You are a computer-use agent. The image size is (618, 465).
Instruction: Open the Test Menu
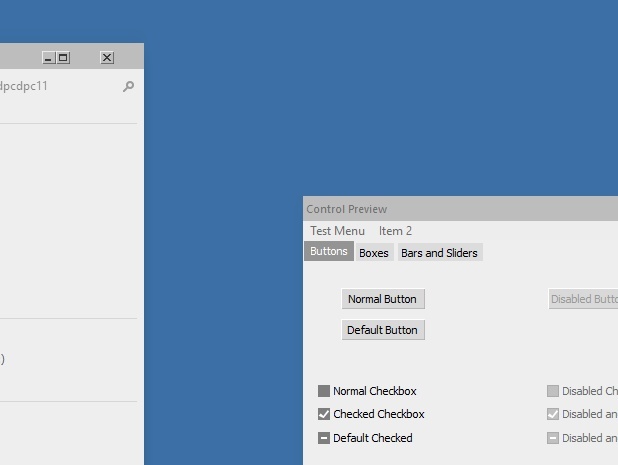point(337,231)
